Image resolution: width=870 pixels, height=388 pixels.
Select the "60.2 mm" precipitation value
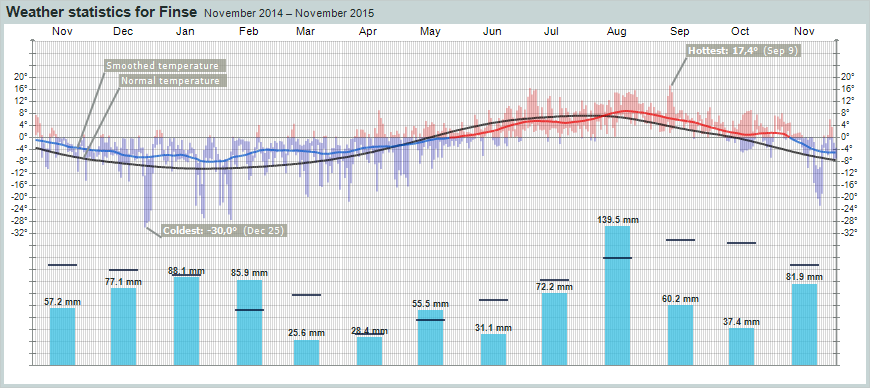click(680, 299)
